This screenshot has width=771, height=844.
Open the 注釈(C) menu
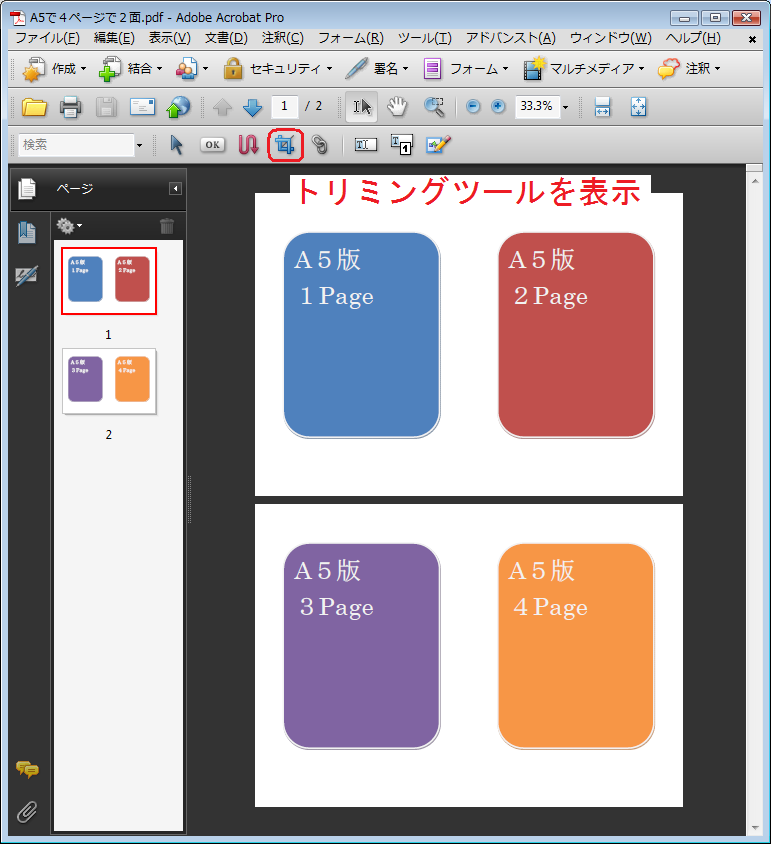coord(283,38)
